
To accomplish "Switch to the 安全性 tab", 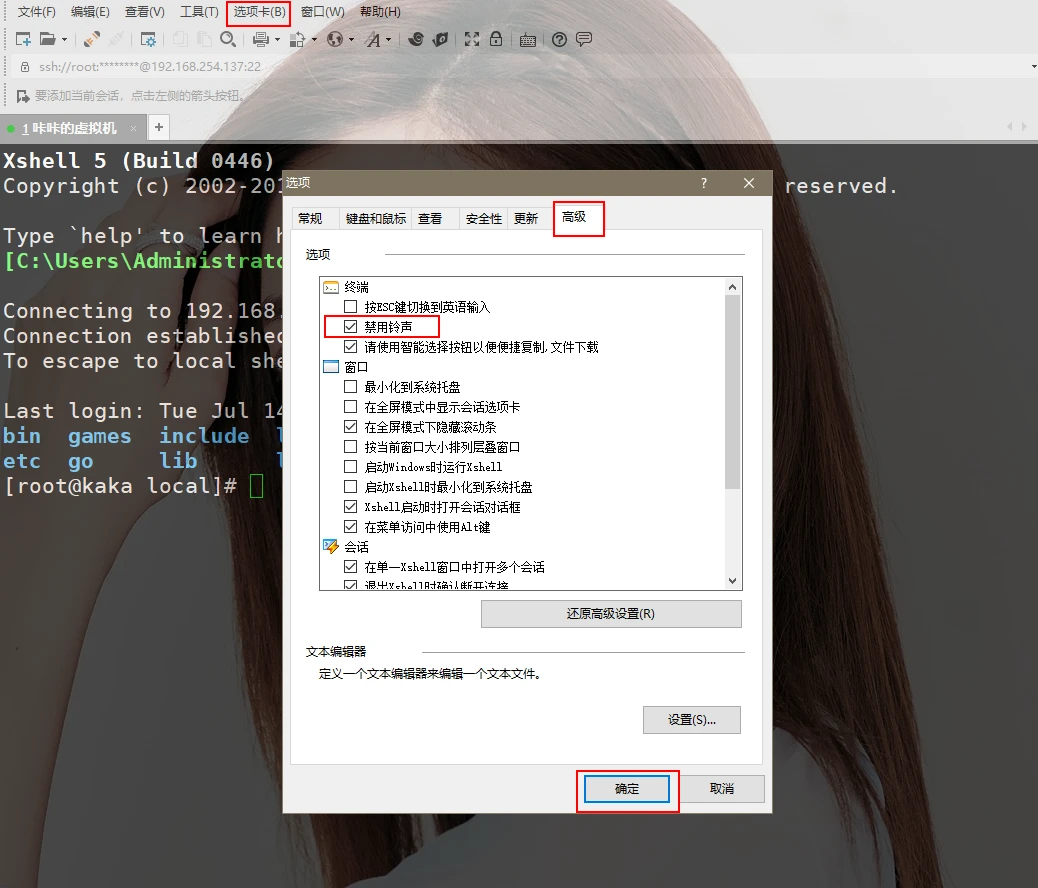I will click(483, 218).
